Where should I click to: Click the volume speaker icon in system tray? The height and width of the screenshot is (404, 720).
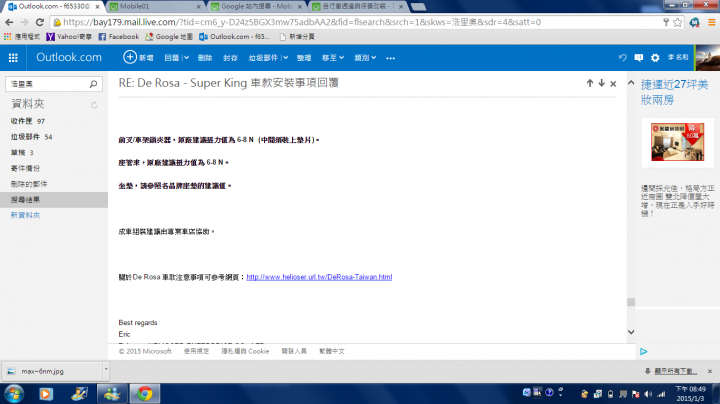click(648, 394)
